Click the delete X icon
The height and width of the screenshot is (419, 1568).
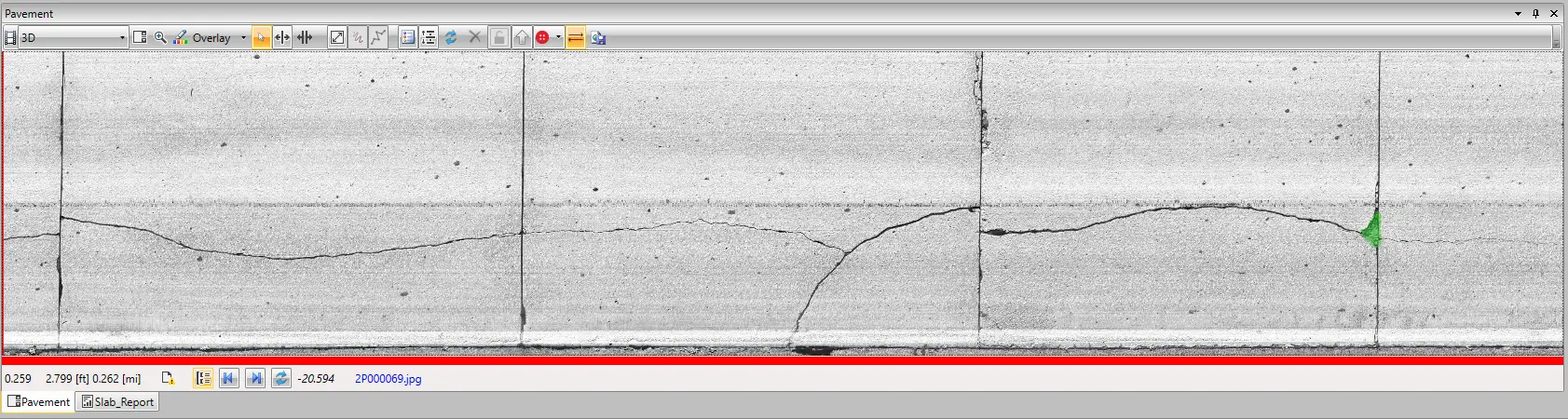[474, 37]
